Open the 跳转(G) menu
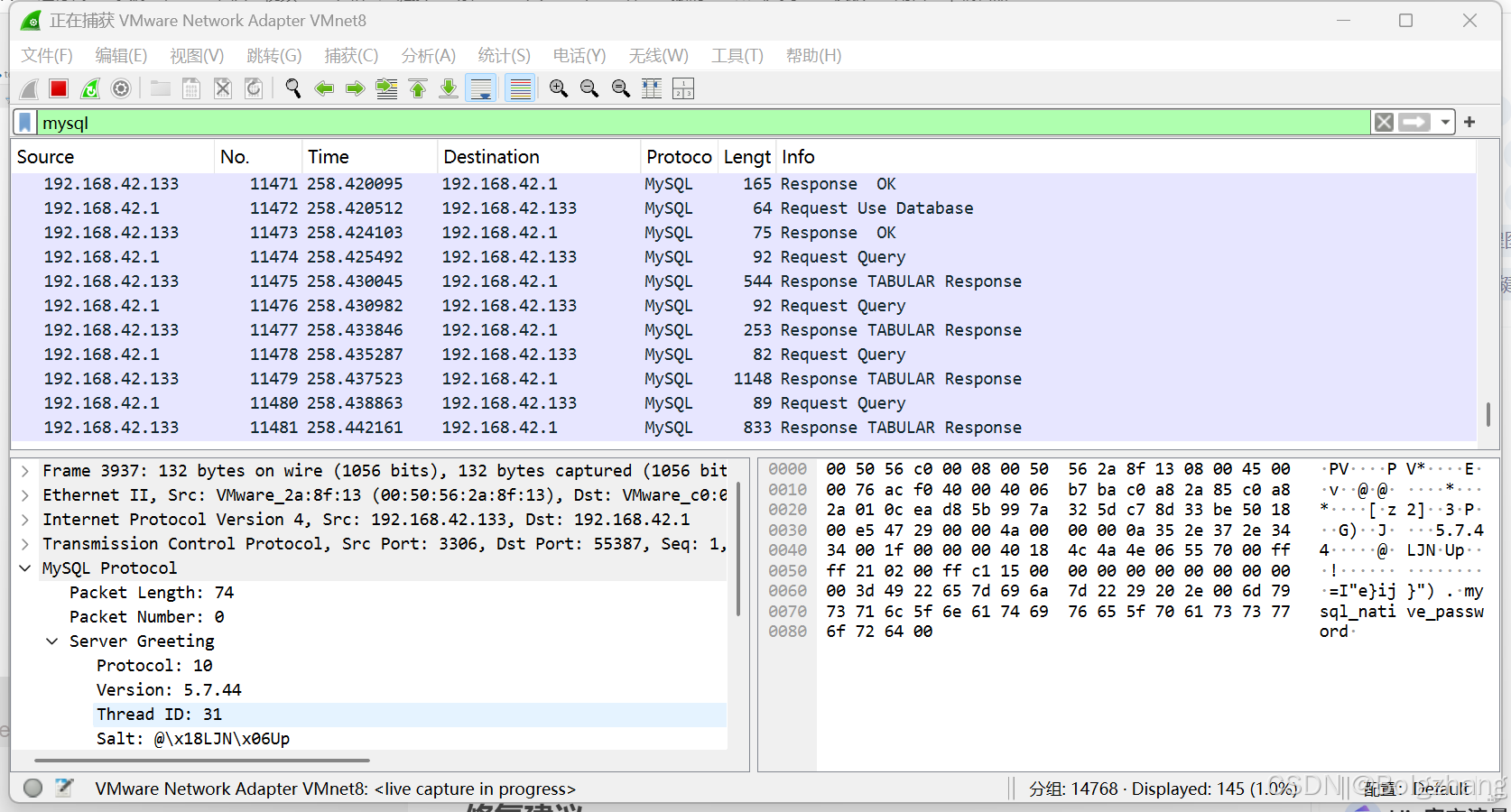 click(274, 56)
